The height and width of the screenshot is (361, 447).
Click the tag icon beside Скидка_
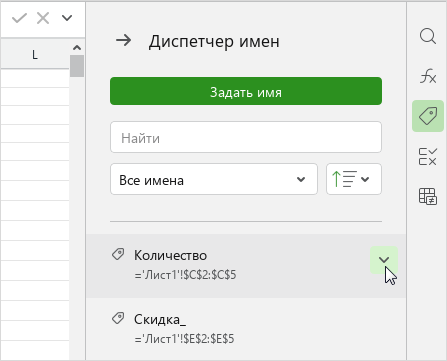pos(118,318)
